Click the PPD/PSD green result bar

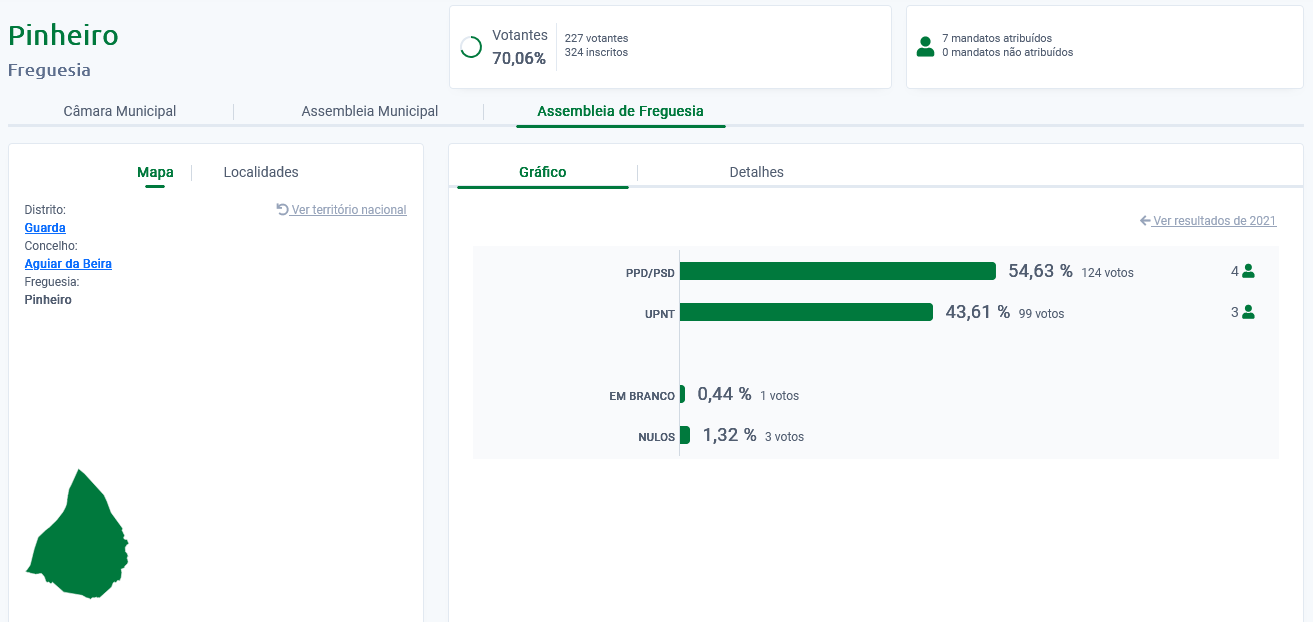(x=837, y=271)
